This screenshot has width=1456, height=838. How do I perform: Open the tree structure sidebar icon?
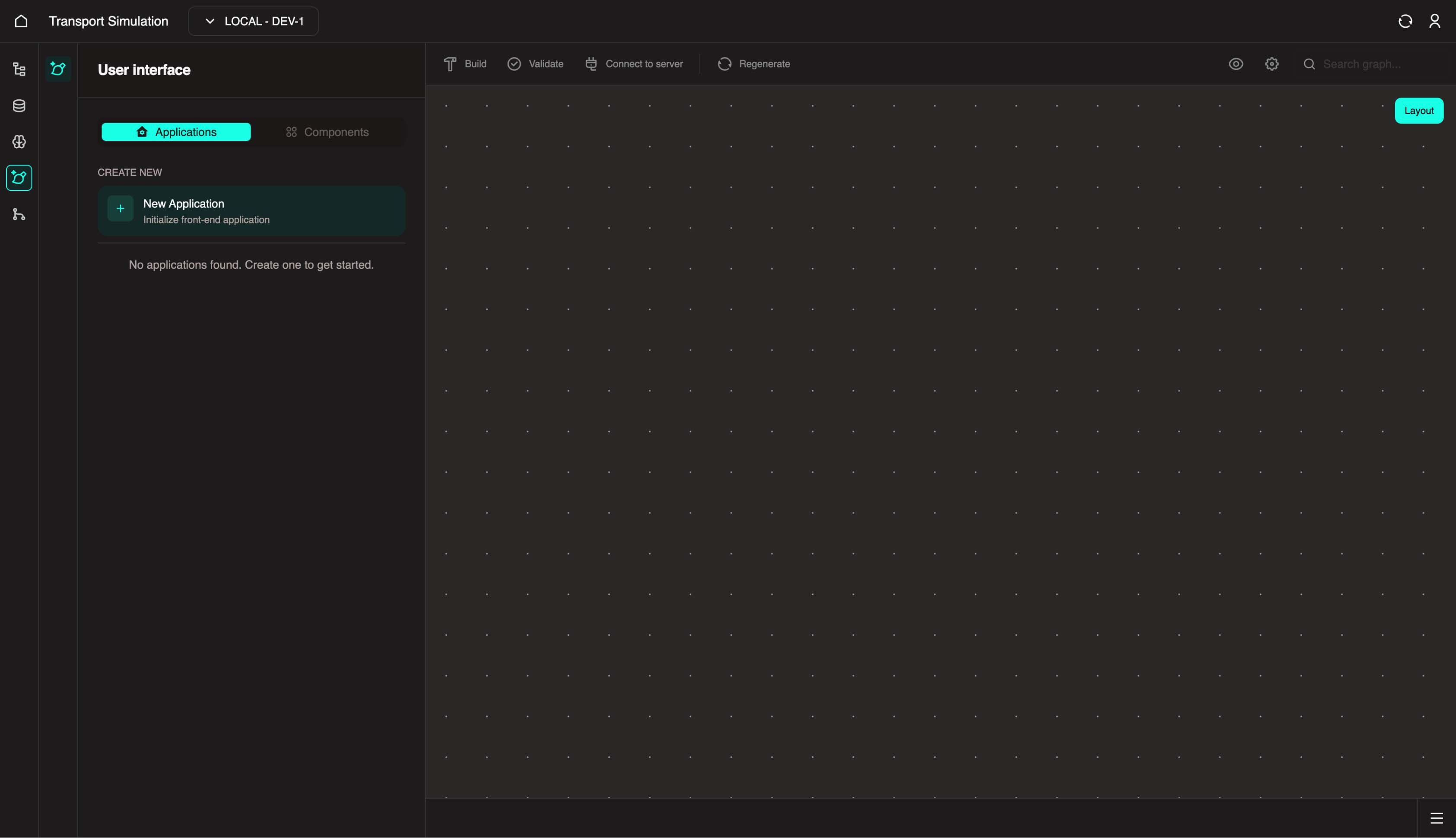[19, 70]
